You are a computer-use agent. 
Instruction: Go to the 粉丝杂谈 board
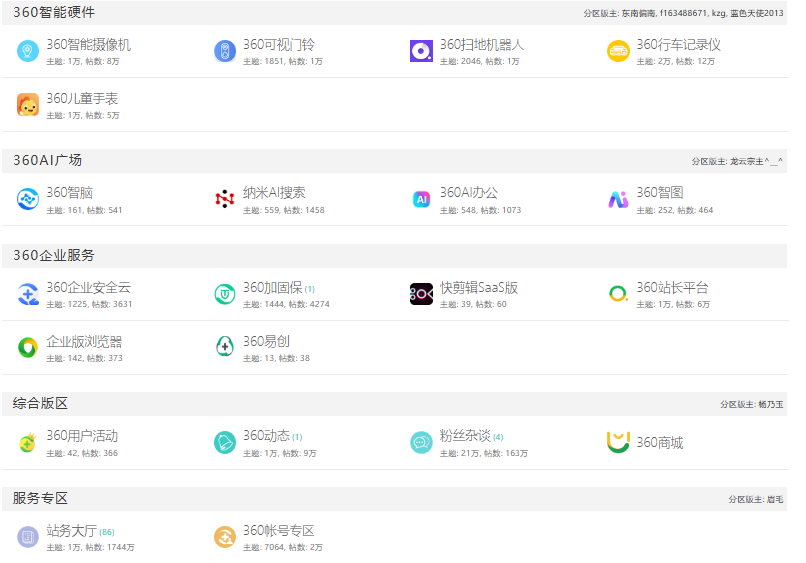tap(465, 437)
